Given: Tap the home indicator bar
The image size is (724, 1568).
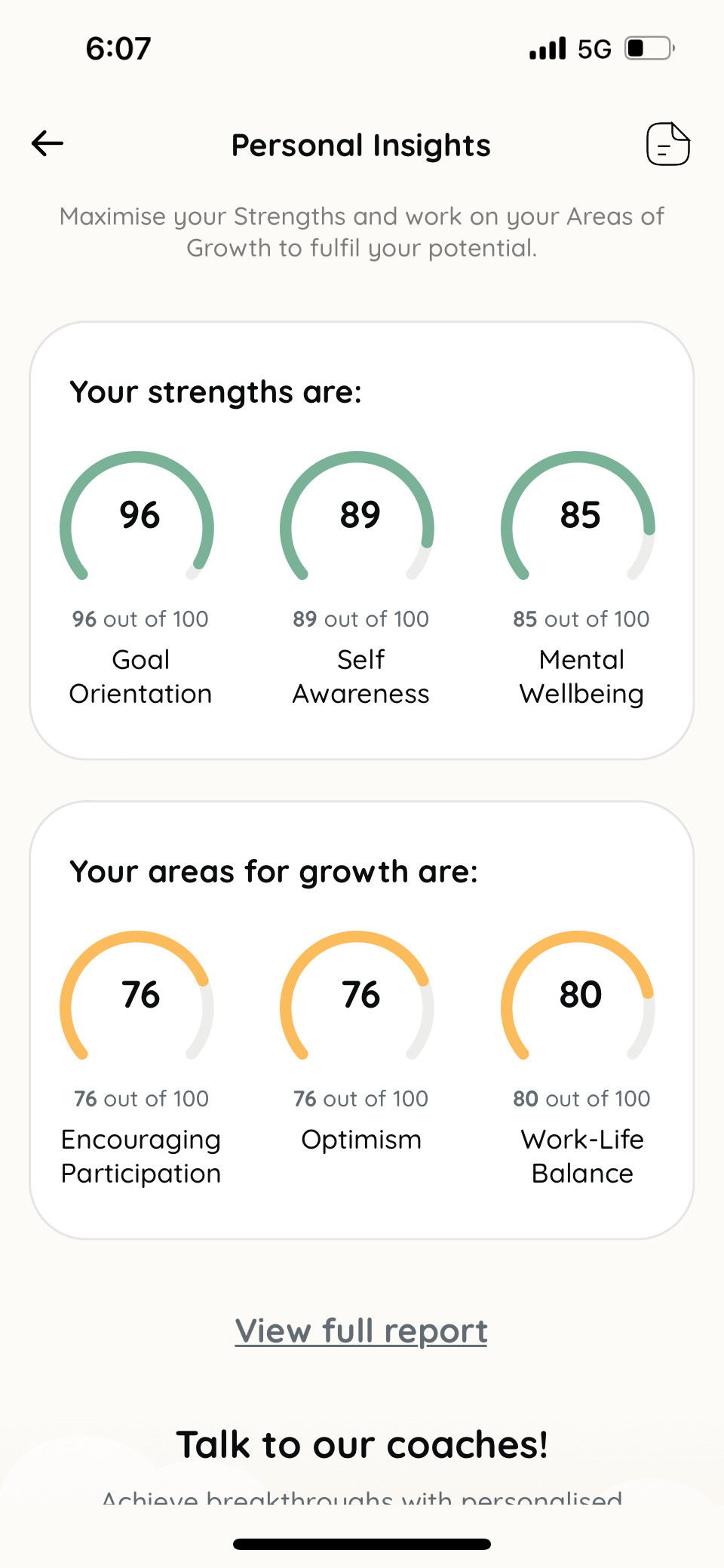Looking at the screenshot, I should click(x=362, y=1544).
